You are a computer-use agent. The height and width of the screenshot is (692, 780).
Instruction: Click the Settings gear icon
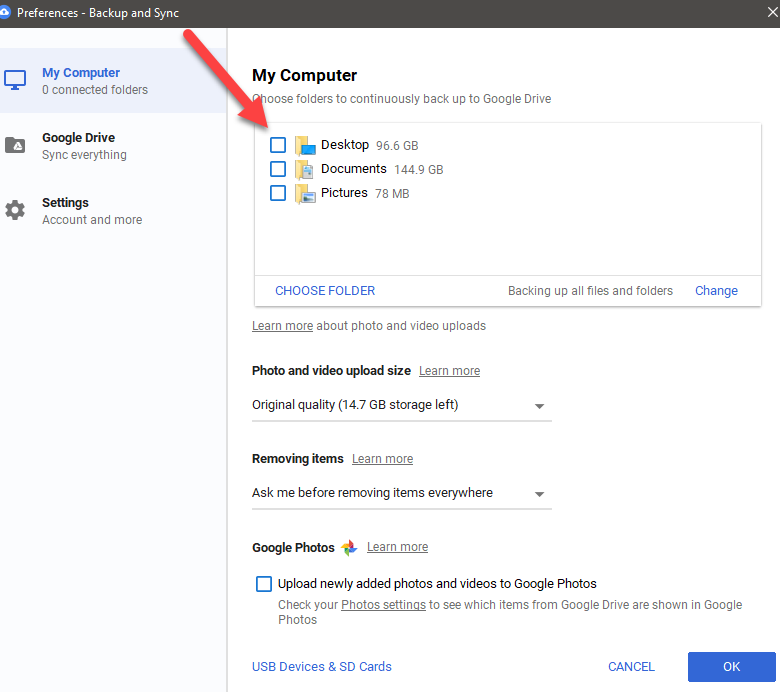coord(15,210)
